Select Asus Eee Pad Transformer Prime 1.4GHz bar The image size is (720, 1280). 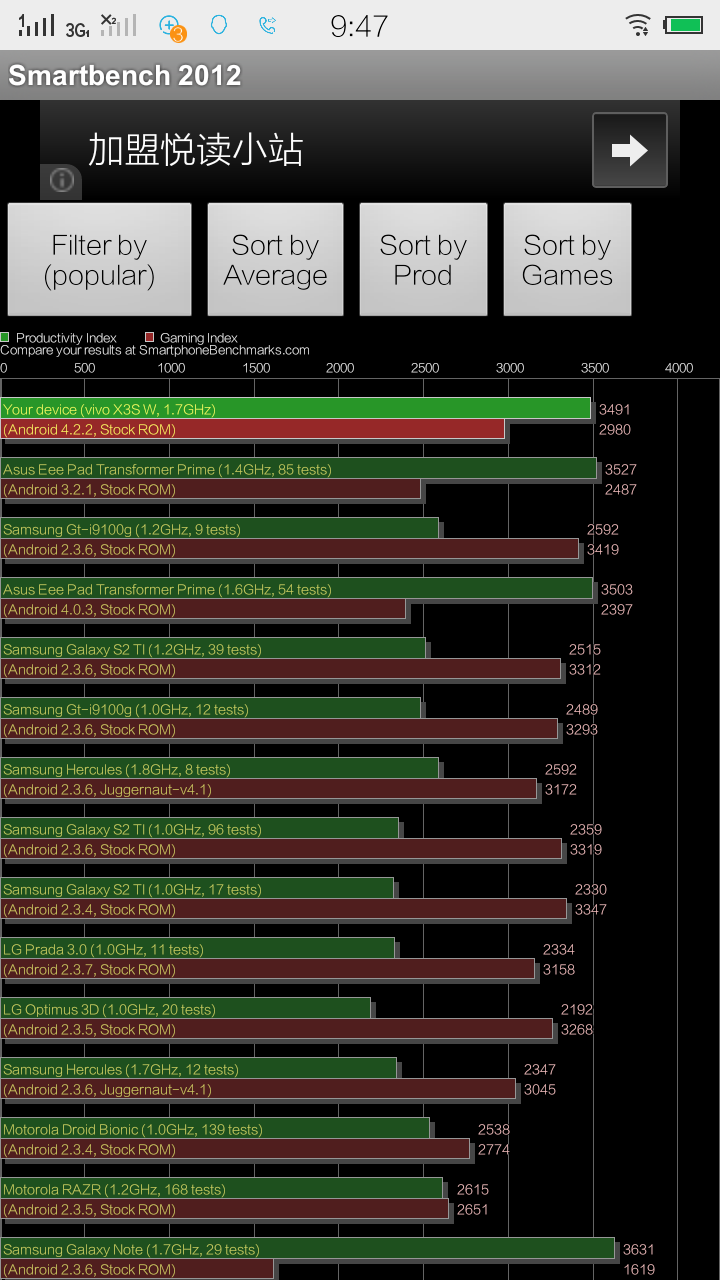(x=298, y=469)
